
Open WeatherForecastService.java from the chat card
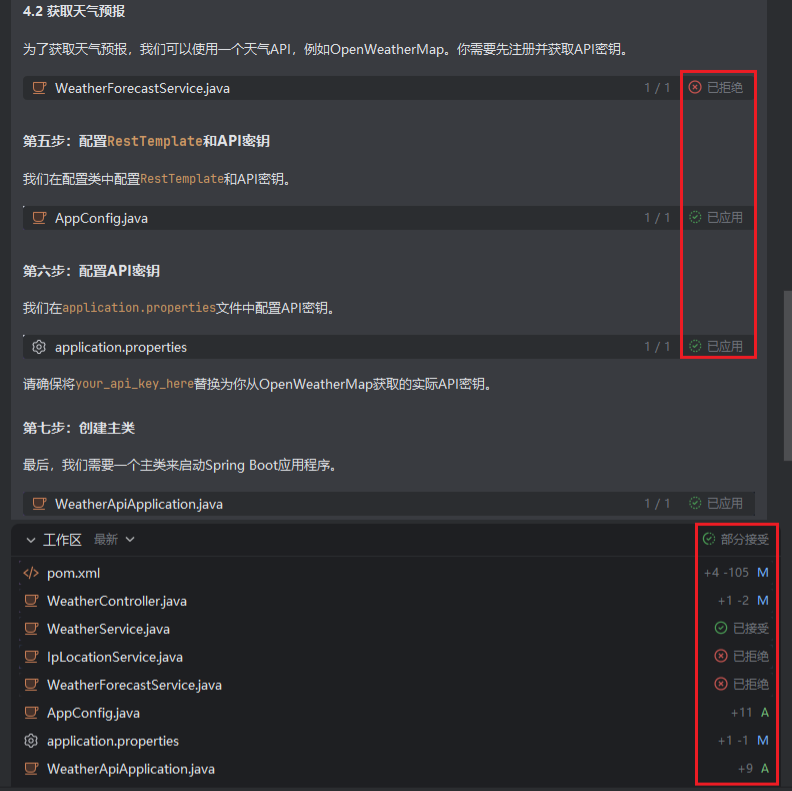(142, 88)
